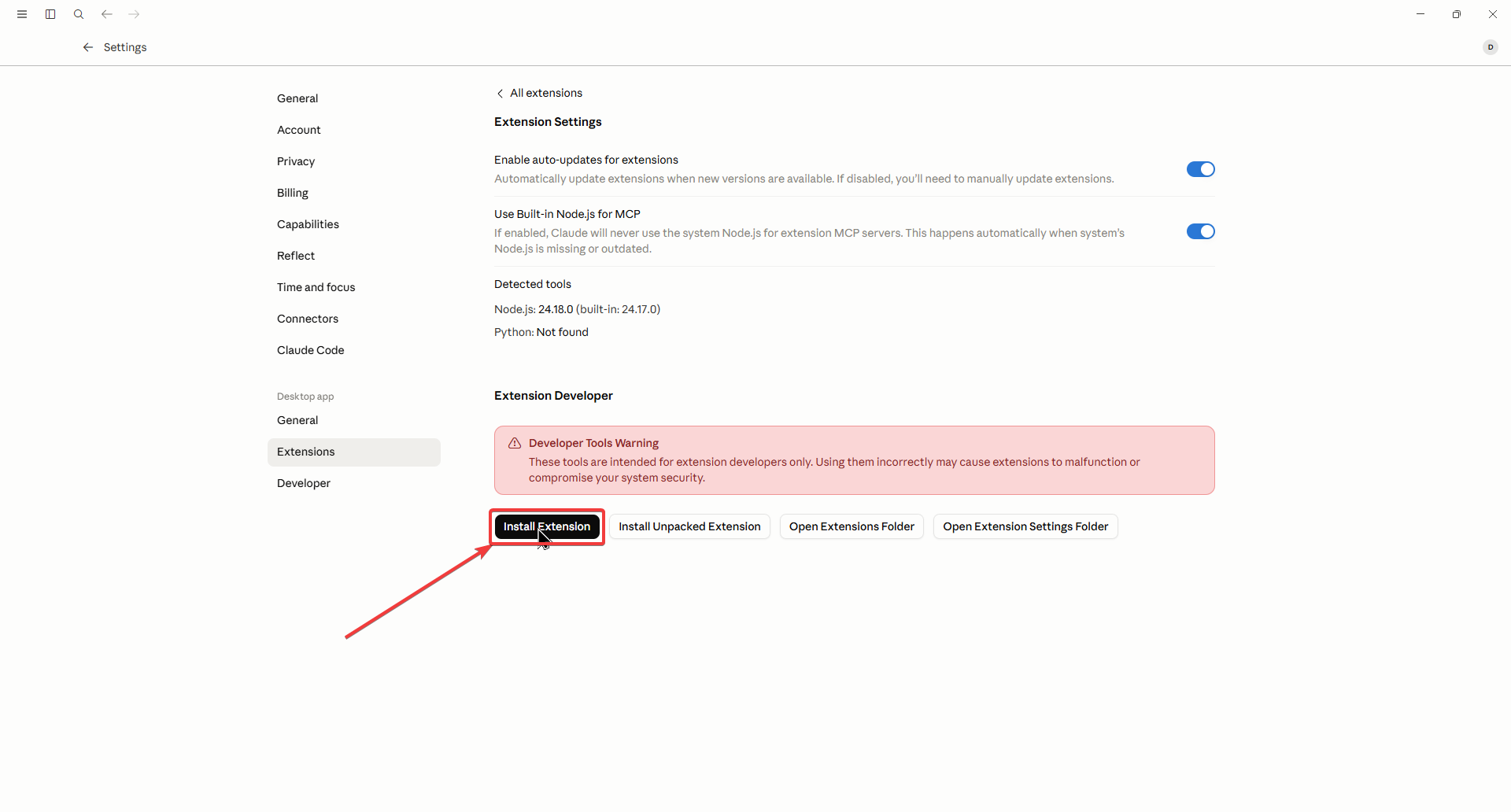The image size is (1511, 812).
Task: Return to All extensions
Action: pos(539,93)
